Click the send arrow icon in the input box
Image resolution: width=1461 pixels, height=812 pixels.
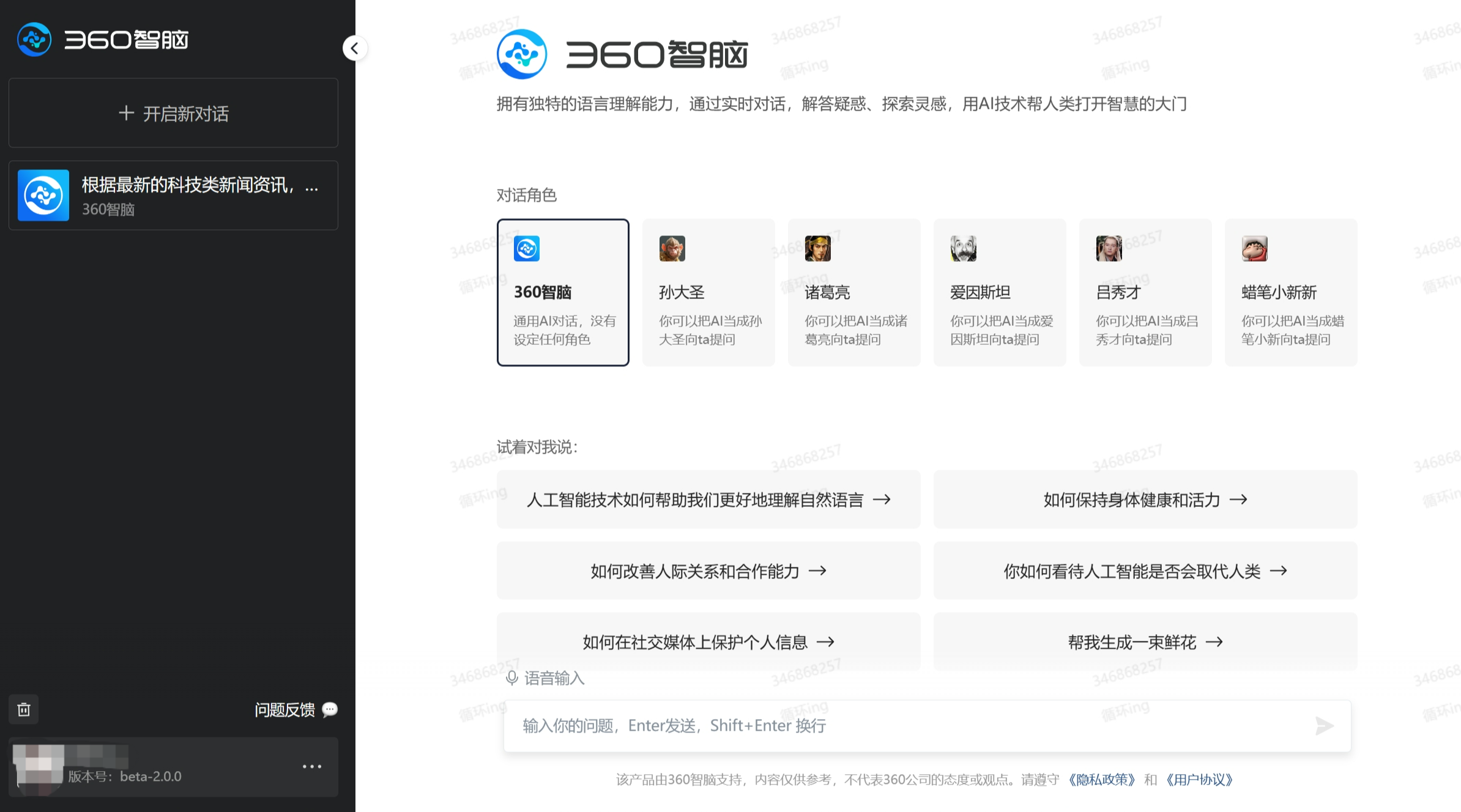click(x=1324, y=726)
